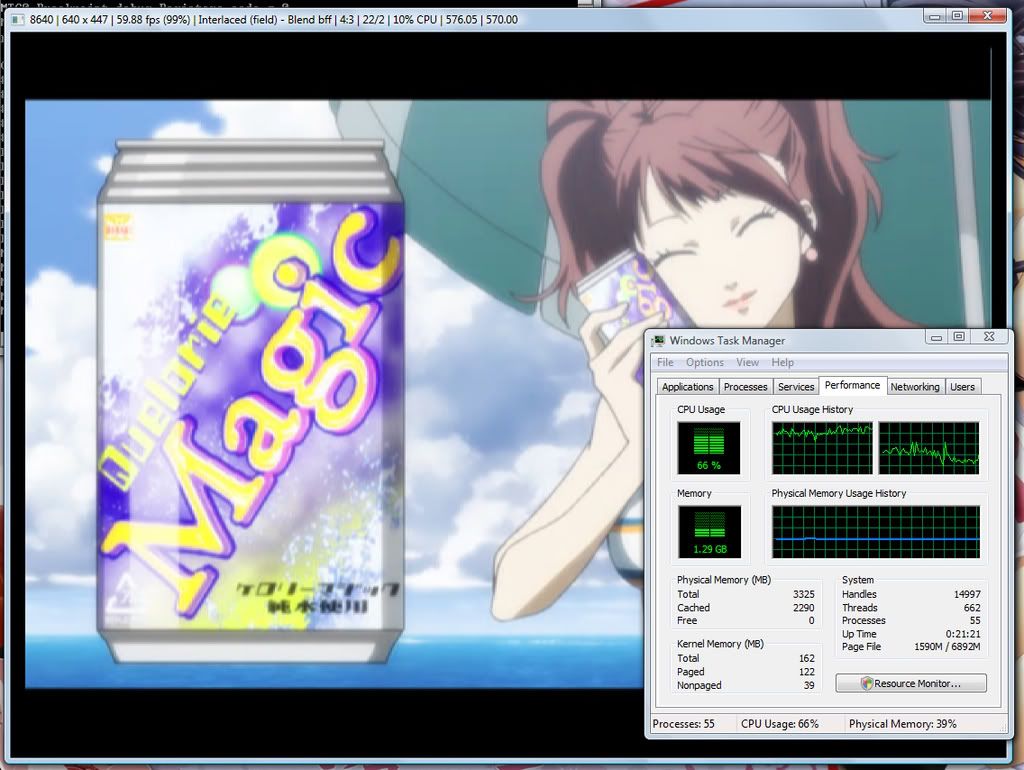Maximize the Windows Task Manager window
Image resolution: width=1024 pixels, height=770 pixels.
[x=959, y=338]
